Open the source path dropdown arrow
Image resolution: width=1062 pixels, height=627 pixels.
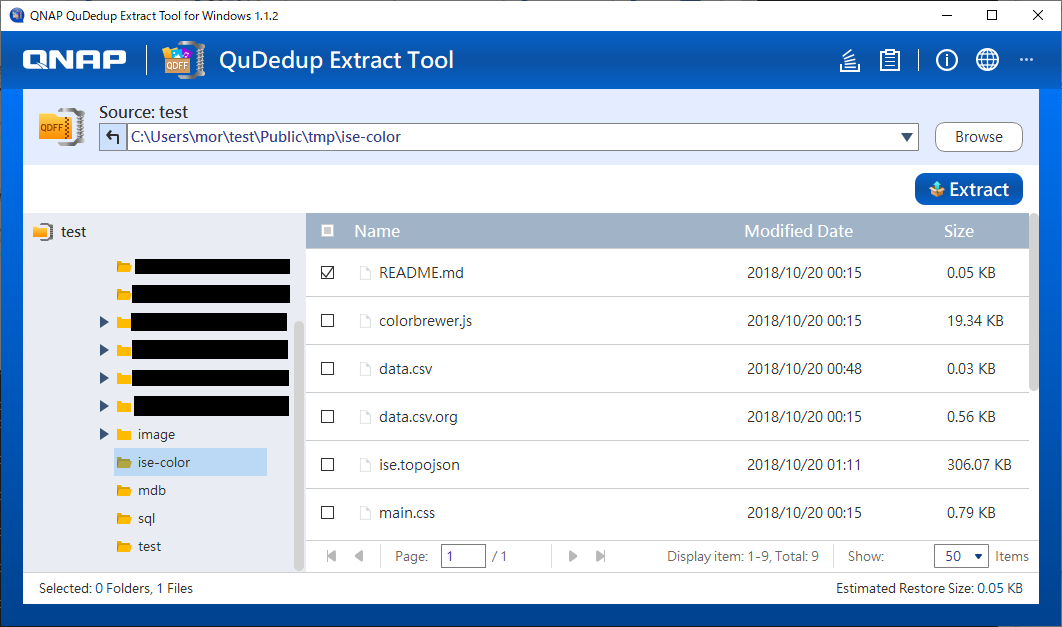[907, 137]
